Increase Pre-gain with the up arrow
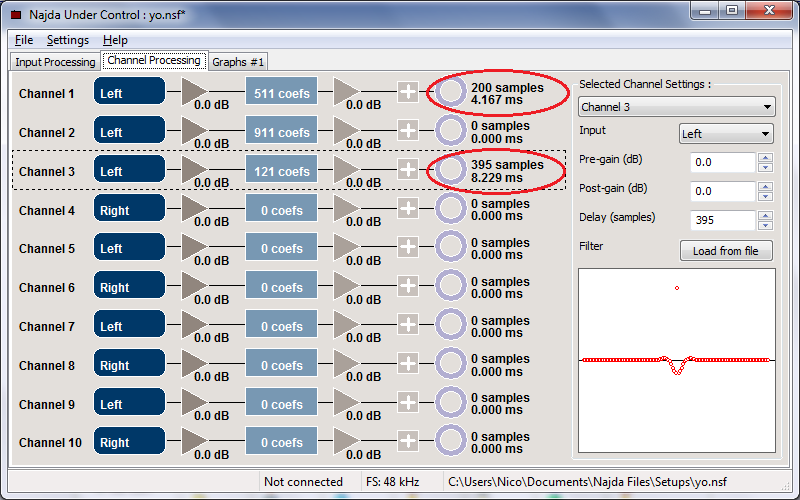Screen dimensions: 800x500 (x=765, y=157)
